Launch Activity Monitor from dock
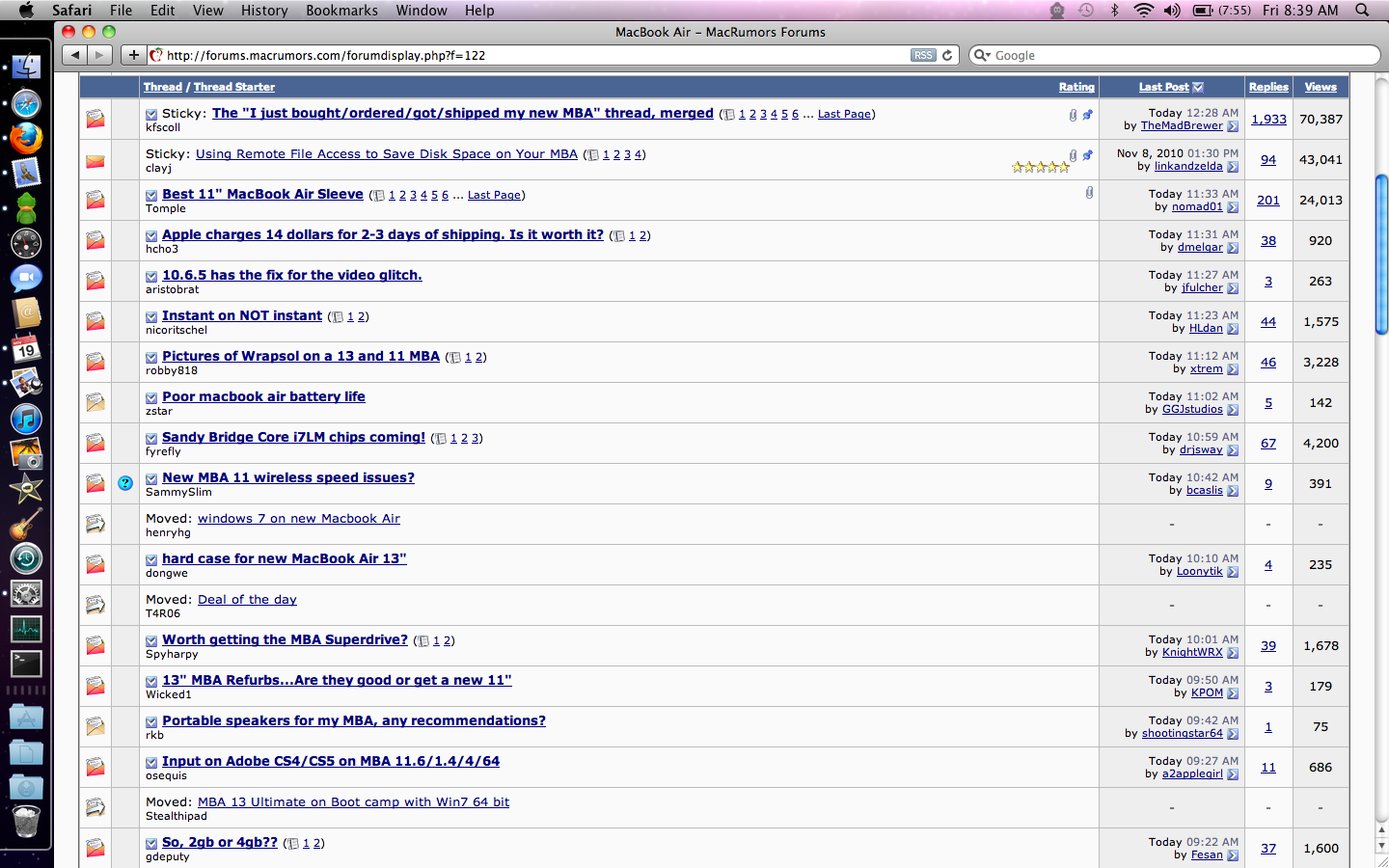Screen dimensions: 1389x868 tap(26, 629)
